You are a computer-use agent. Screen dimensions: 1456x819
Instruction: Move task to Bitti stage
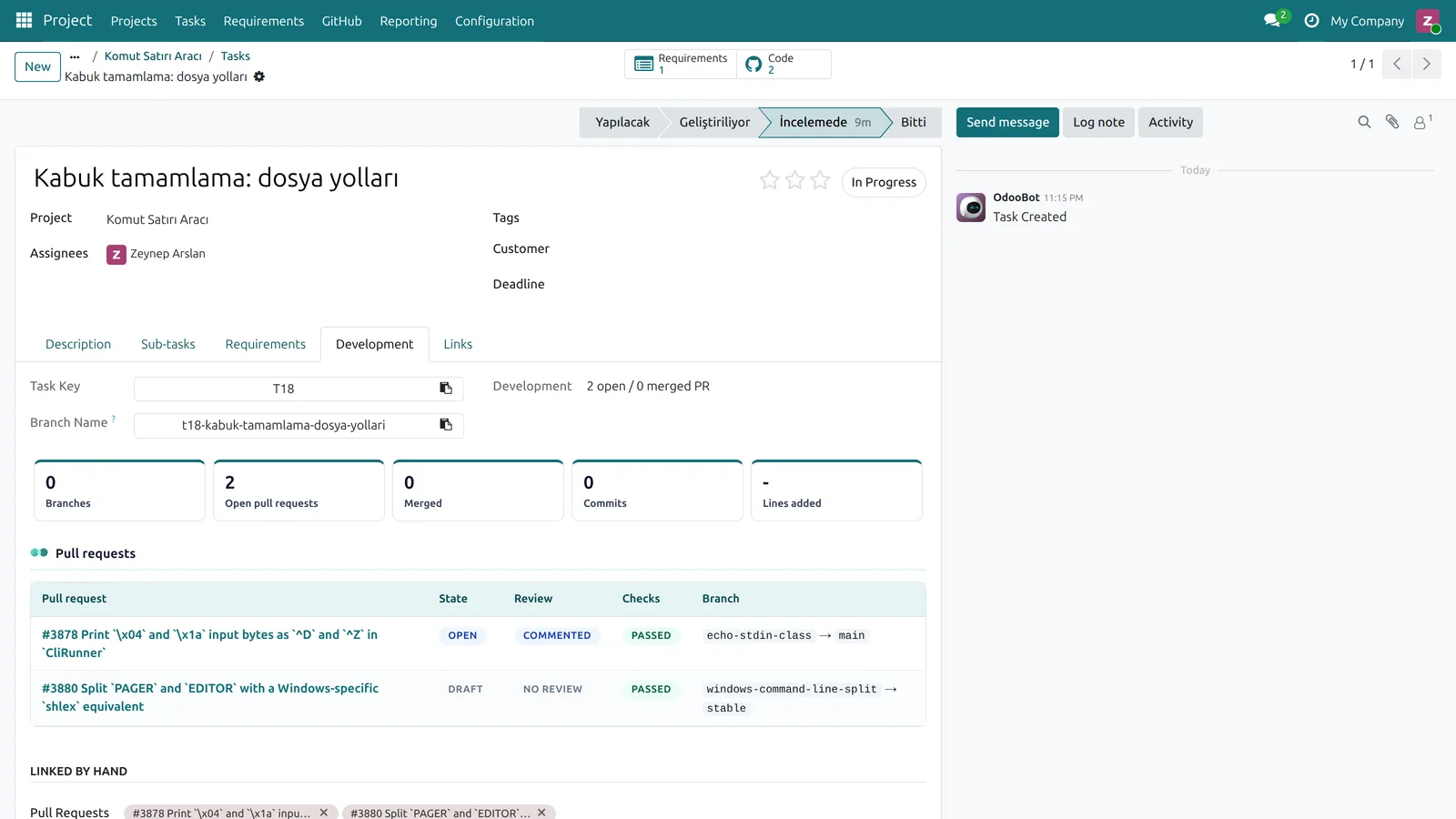(913, 122)
